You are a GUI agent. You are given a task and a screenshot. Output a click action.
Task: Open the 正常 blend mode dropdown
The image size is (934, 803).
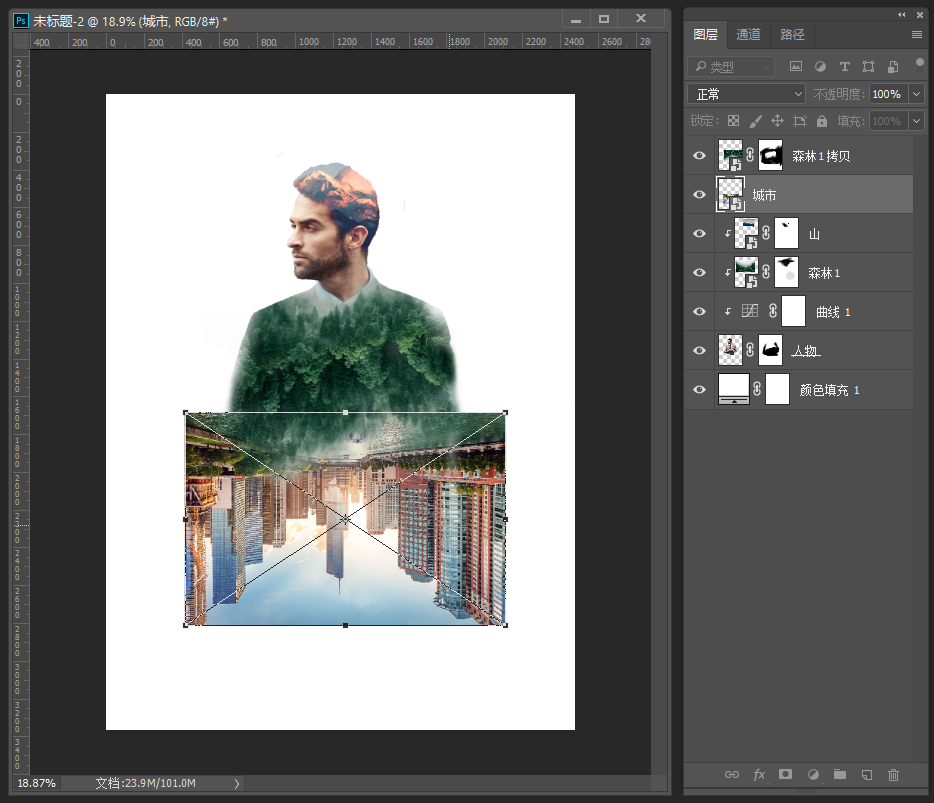click(746, 94)
